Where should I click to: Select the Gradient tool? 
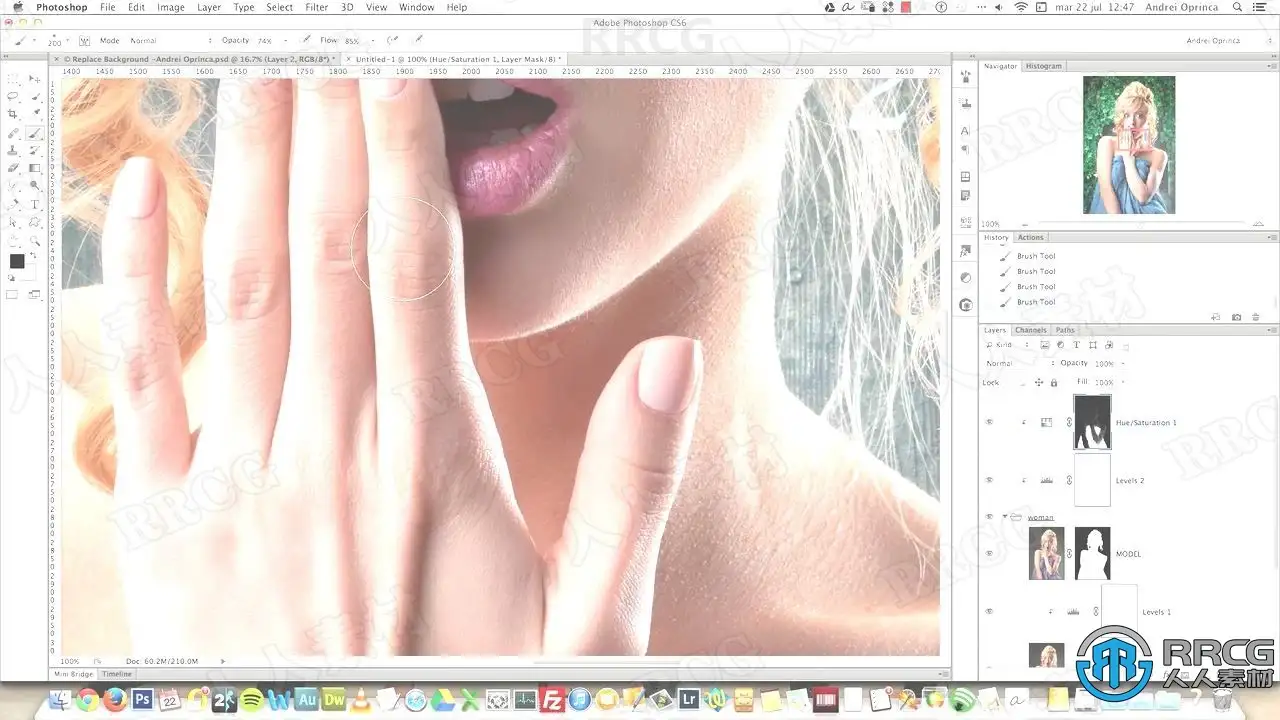[36, 168]
